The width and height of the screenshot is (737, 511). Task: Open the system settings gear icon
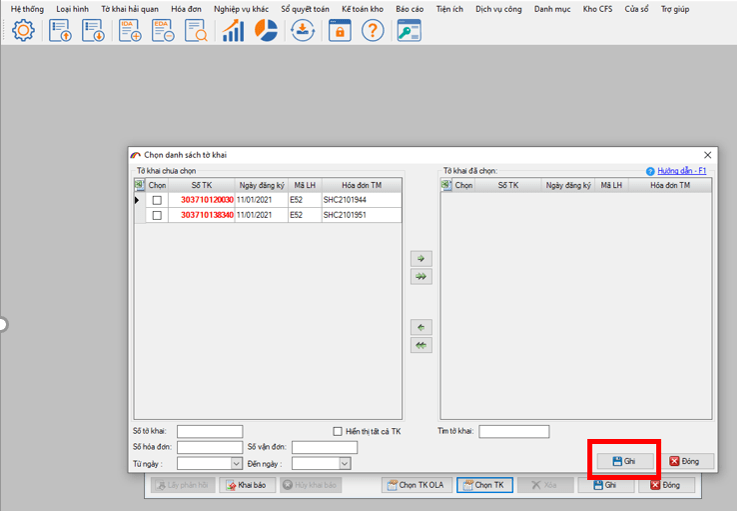coord(23,31)
